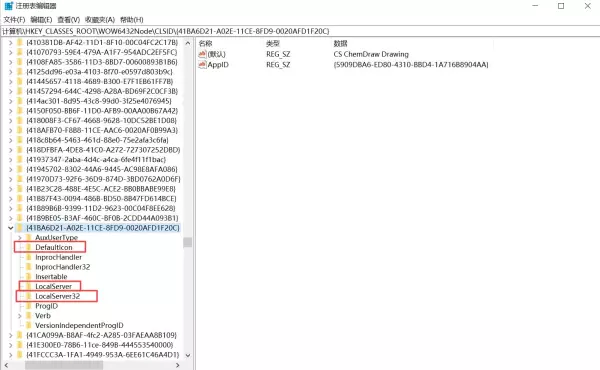This screenshot has height=370, width=600.
Task: Select the LocalServer32 key folder icon
Action: coord(29,296)
